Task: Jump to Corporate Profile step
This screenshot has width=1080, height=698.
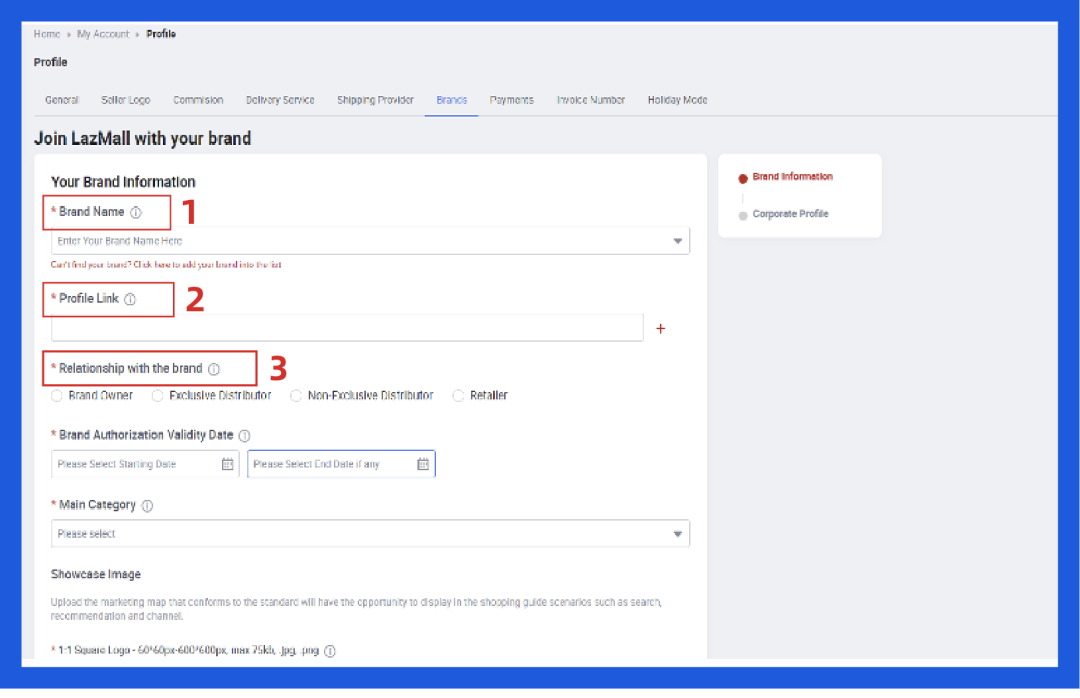Action: click(790, 214)
